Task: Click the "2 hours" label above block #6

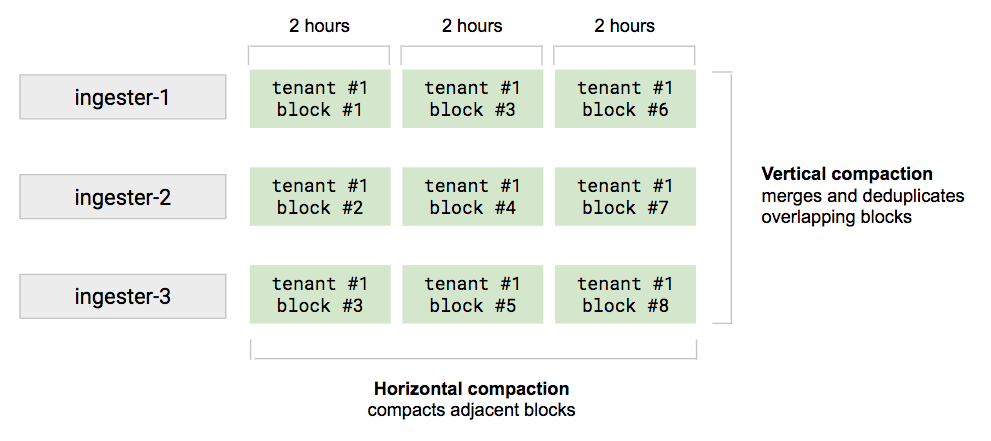Action: pos(625,26)
